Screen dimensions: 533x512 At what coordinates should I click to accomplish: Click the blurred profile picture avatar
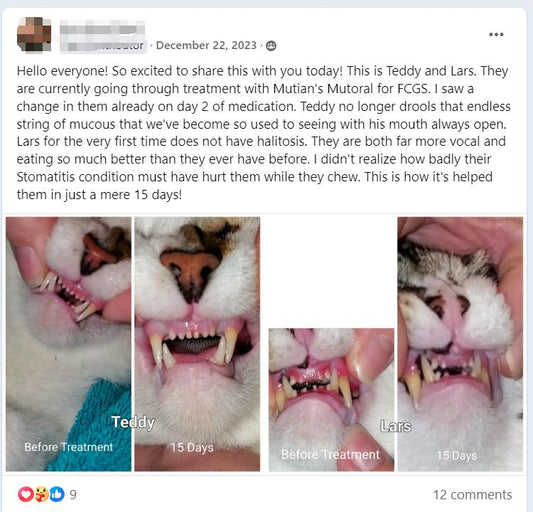(x=34, y=34)
